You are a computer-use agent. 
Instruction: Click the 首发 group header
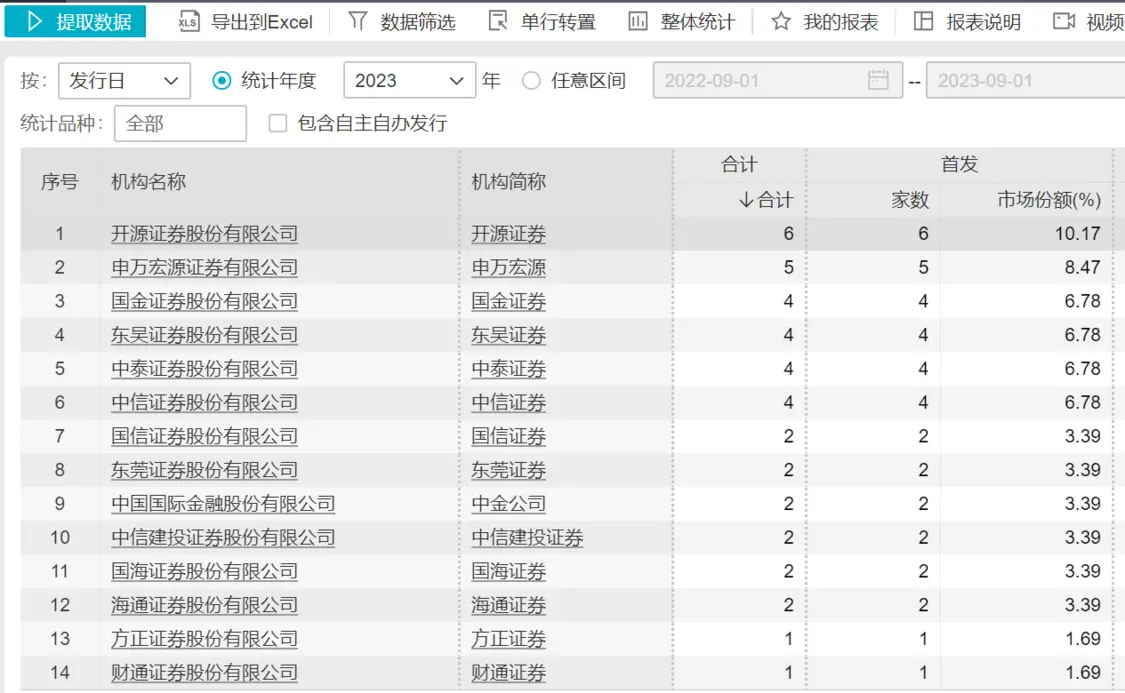coord(959,164)
